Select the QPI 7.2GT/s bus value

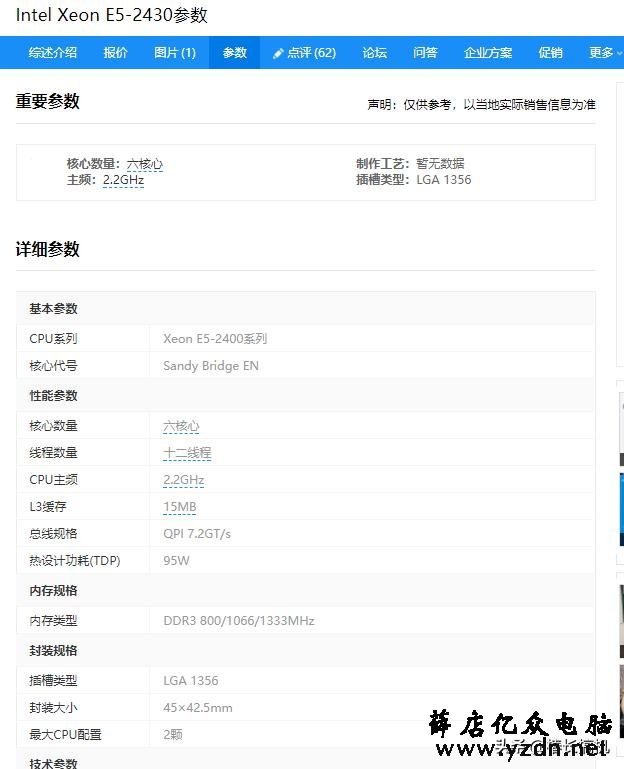click(x=197, y=534)
